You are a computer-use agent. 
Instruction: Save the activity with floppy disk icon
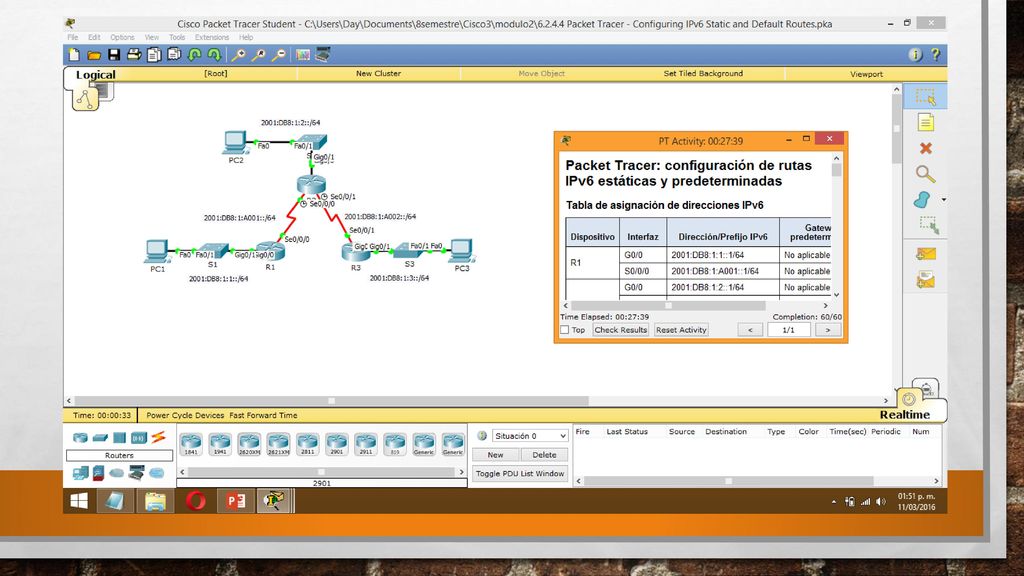[x=114, y=55]
